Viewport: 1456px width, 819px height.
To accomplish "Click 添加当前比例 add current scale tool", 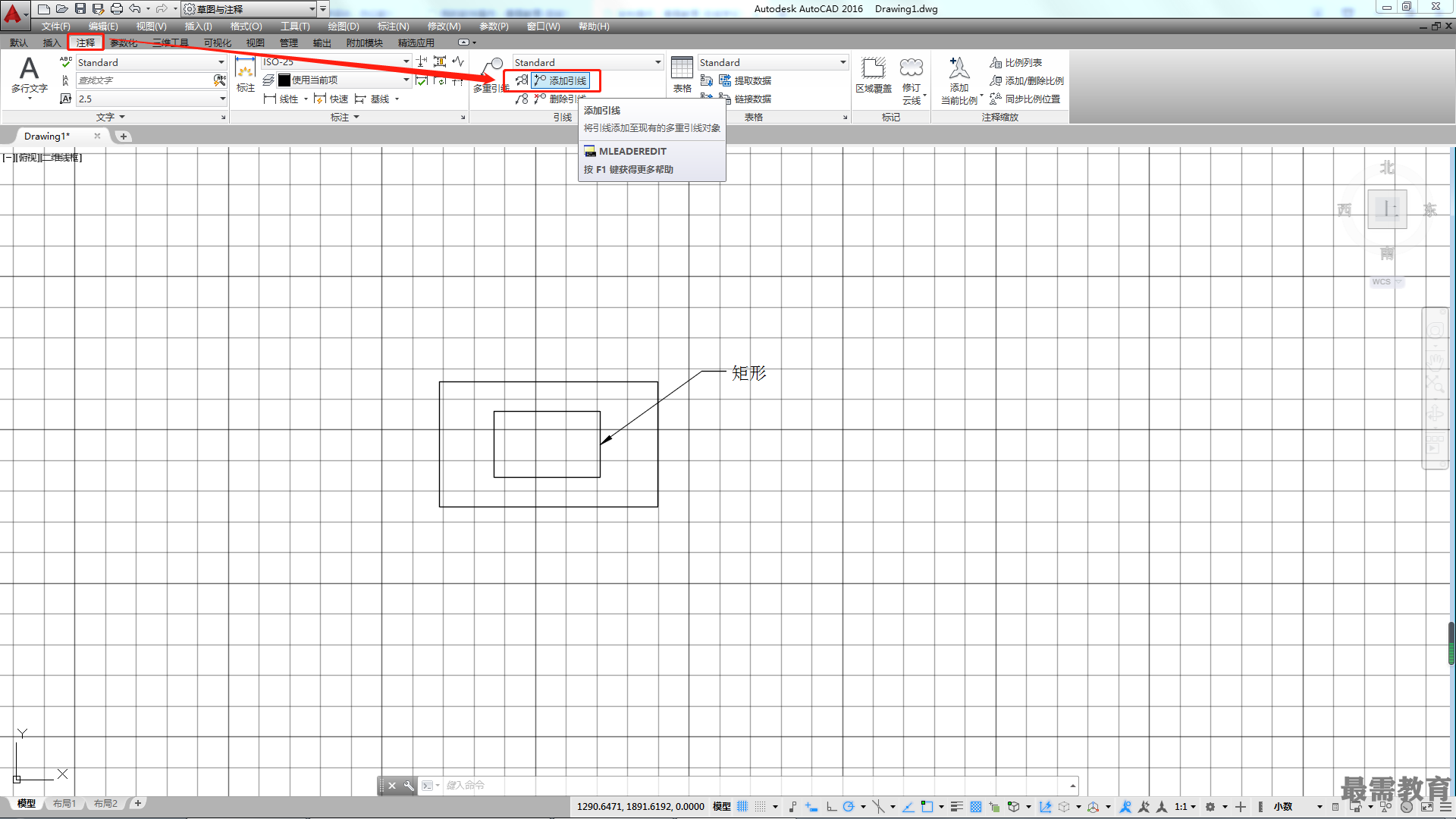I will (x=959, y=80).
